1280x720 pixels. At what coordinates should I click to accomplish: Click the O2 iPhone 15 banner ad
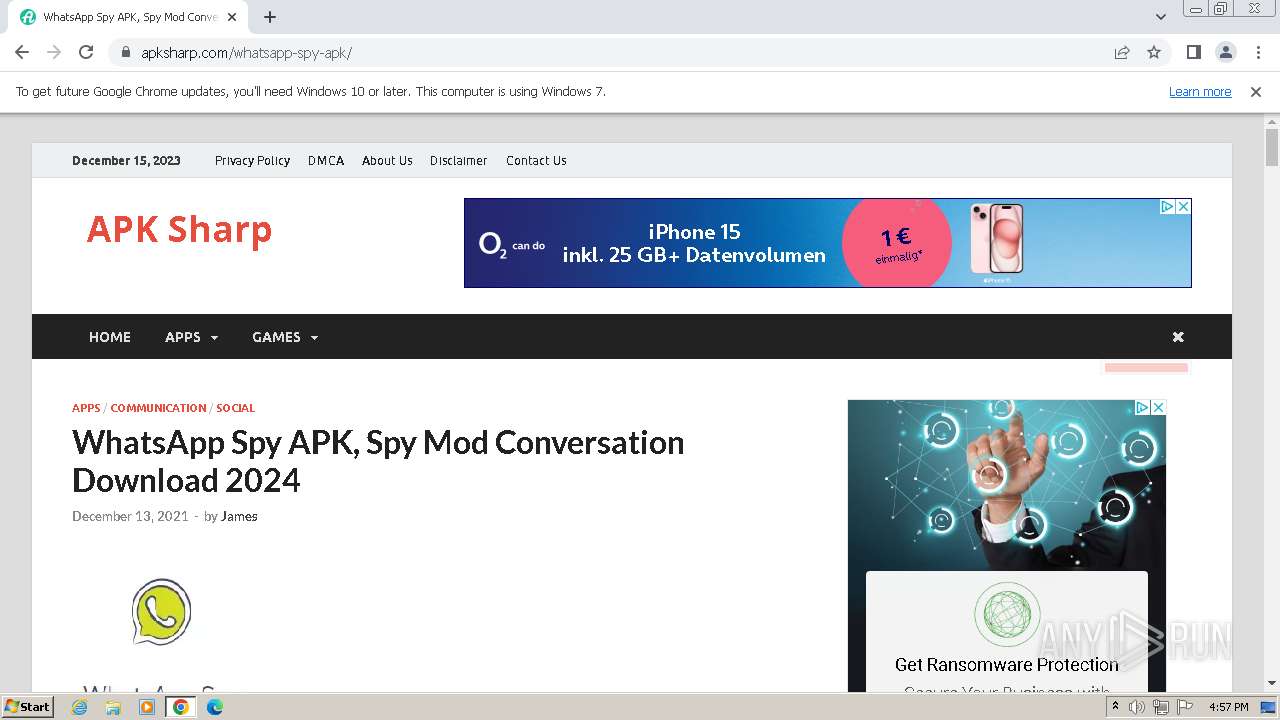click(828, 243)
